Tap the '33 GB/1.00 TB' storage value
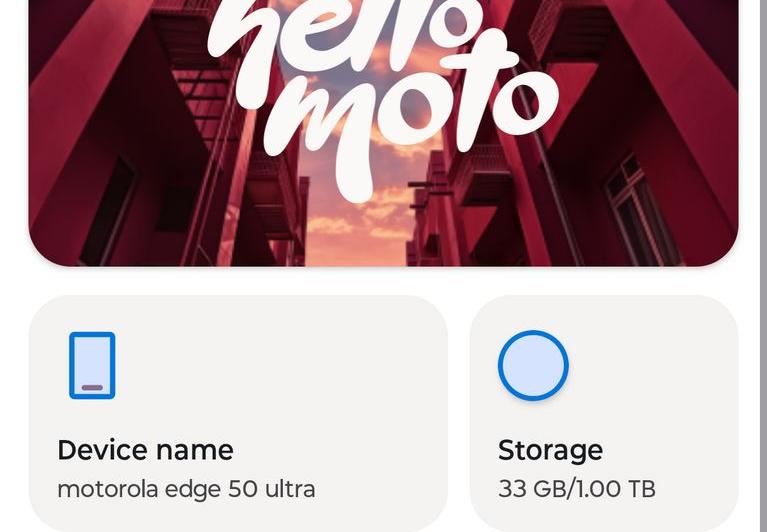This screenshot has width=767, height=532. [576, 489]
